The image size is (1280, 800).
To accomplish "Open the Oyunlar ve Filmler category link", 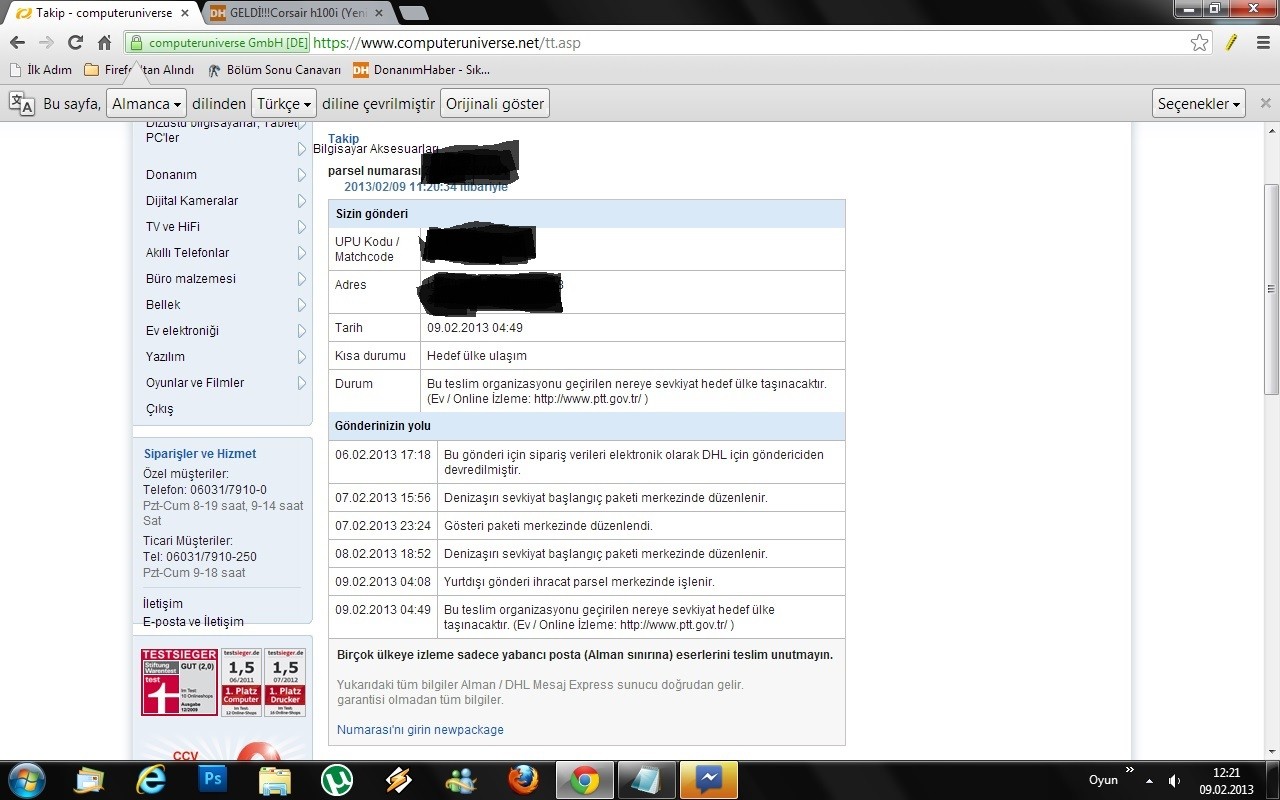I will click(195, 383).
